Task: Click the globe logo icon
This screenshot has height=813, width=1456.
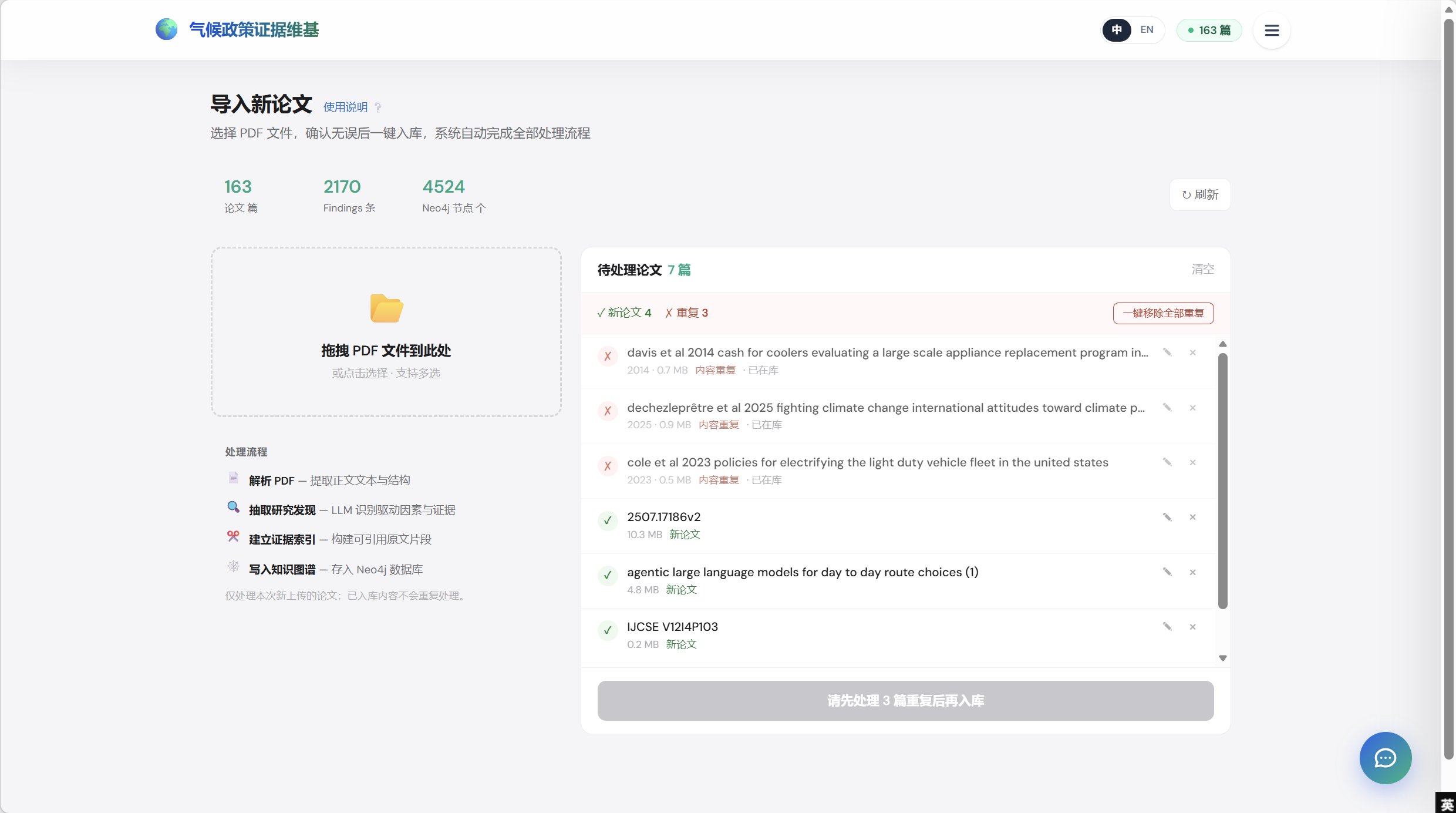Action: coord(166,29)
